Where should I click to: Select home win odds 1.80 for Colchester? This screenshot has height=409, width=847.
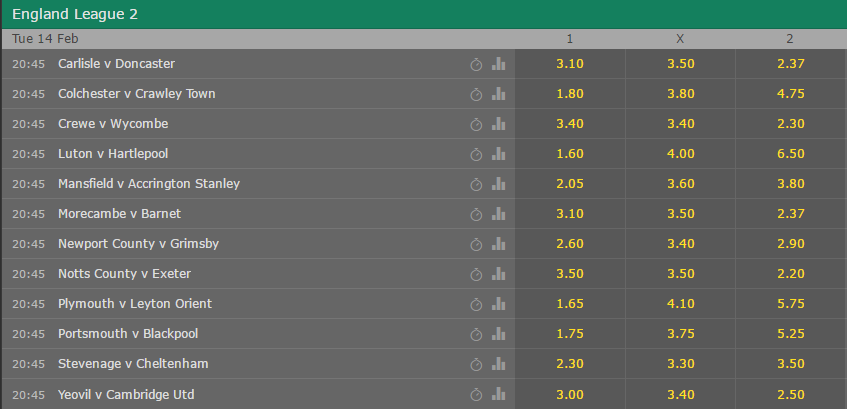coord(570,94)
